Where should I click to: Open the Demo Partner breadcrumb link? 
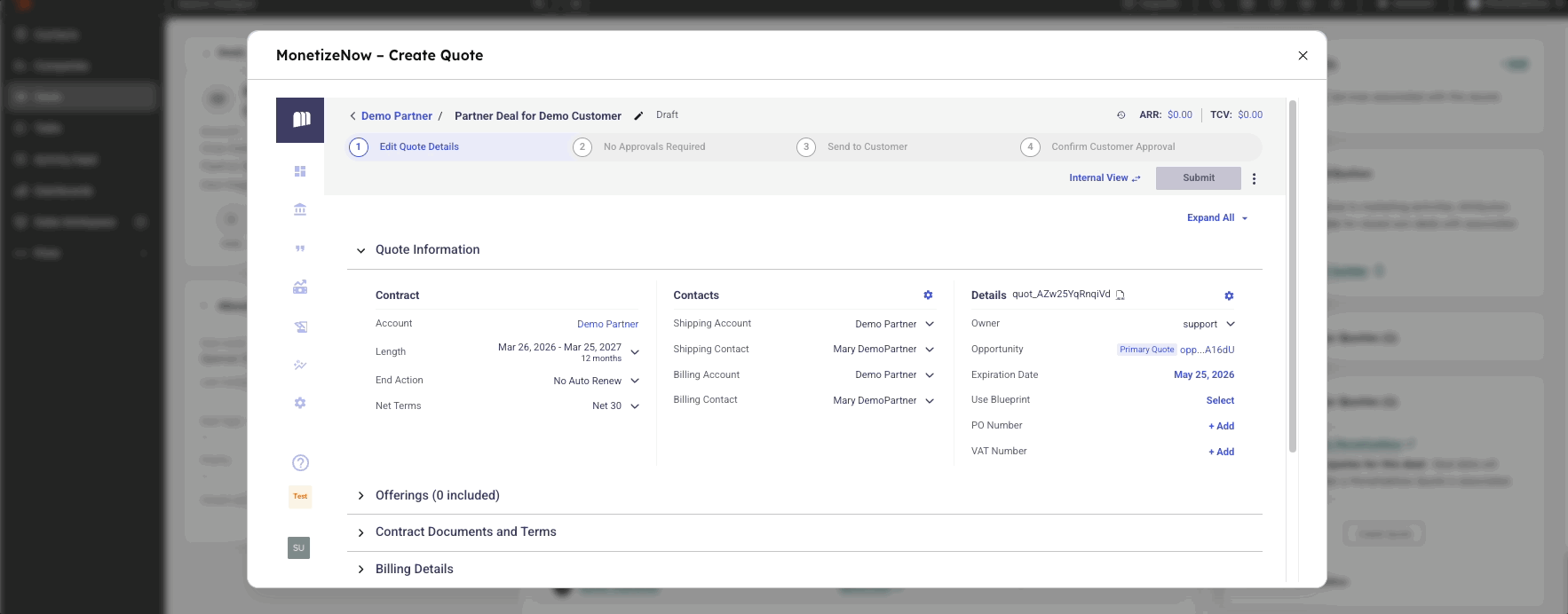coord(396,116)
